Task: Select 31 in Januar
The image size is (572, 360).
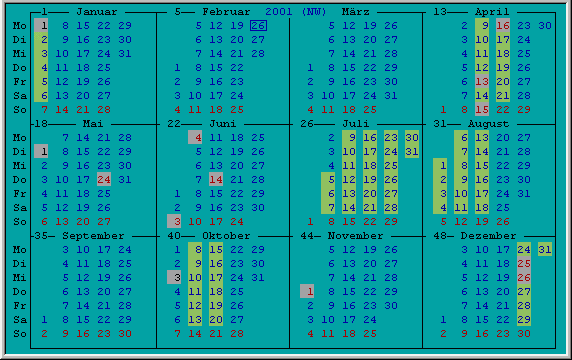Action: (125, 54)
